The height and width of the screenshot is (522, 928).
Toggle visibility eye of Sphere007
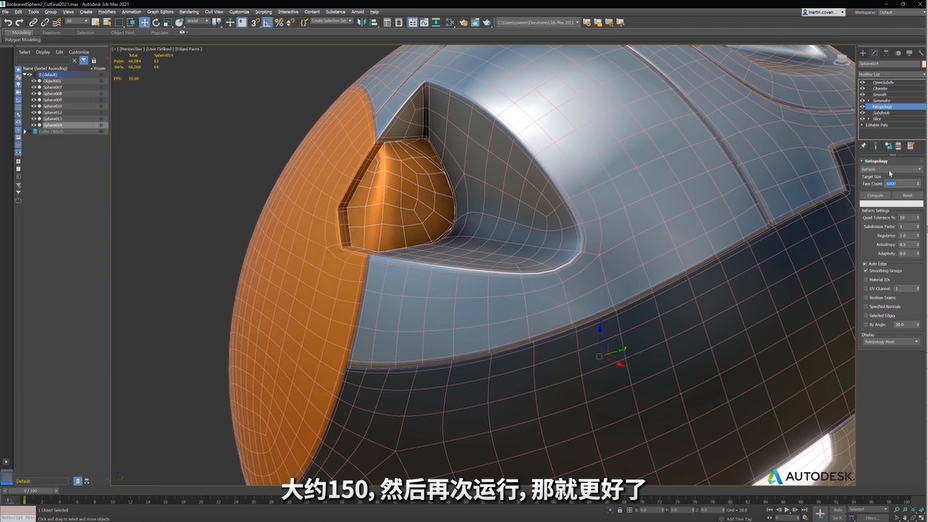(x=34, y=87)
